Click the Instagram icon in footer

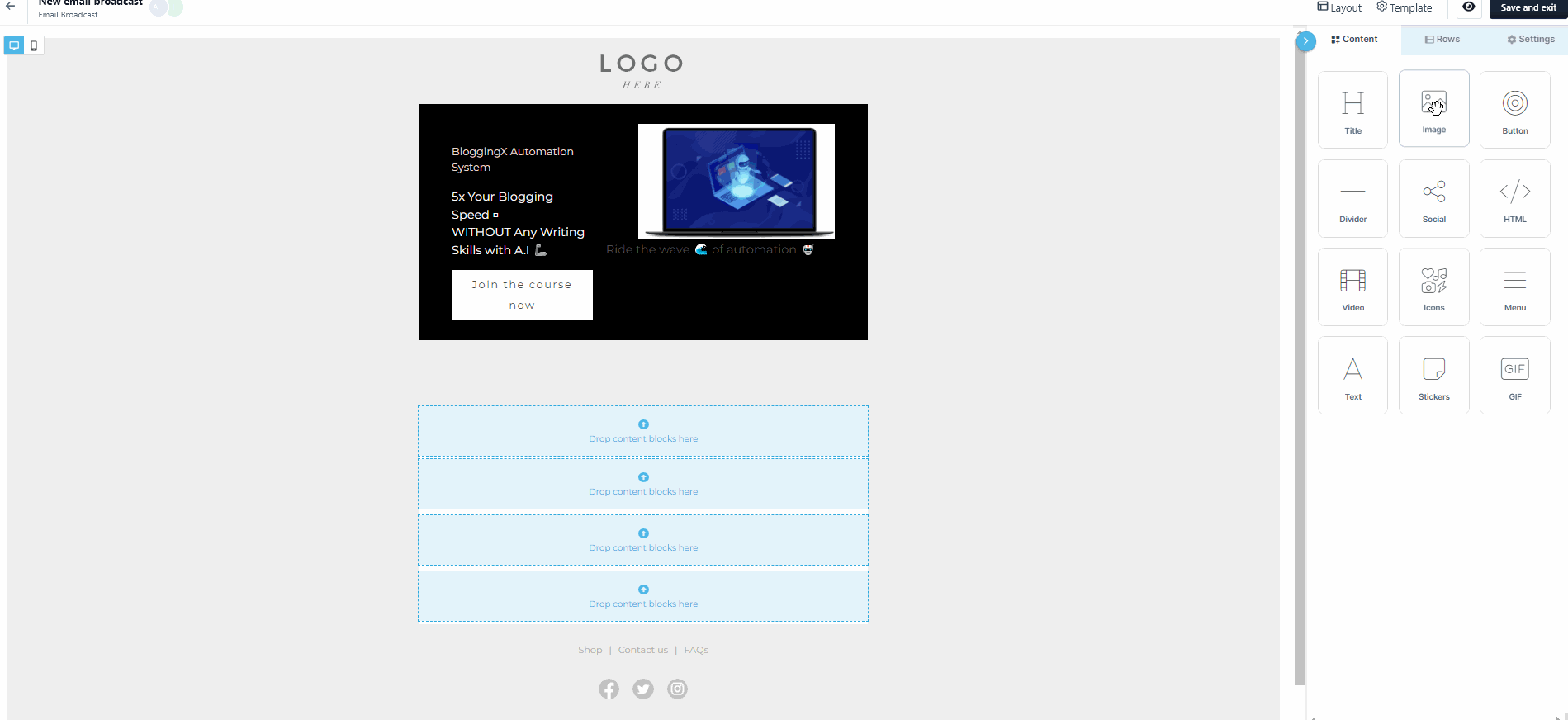[x=677, y=689]
